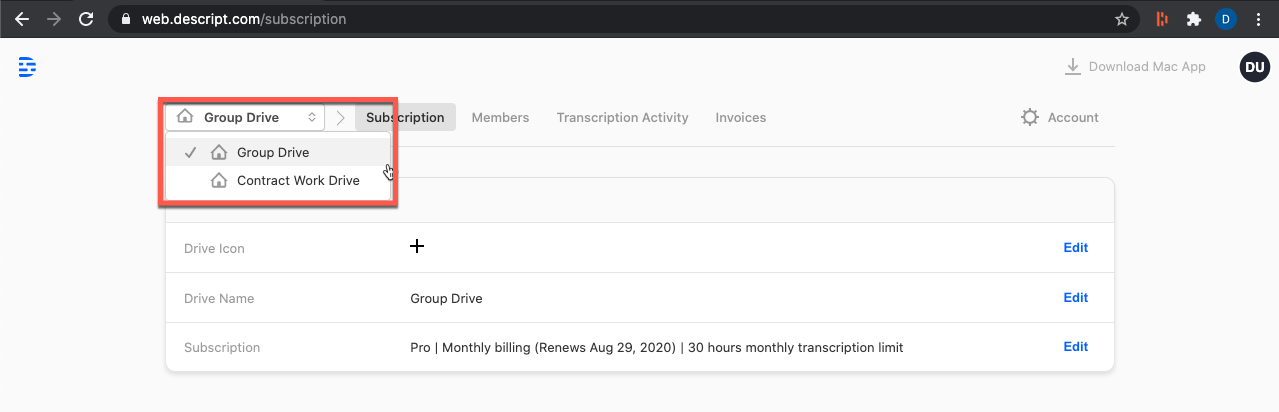The width and height of the screenshot is (1279, 412).
Task: Open the orange bars browser extension
Action: 1161,19
